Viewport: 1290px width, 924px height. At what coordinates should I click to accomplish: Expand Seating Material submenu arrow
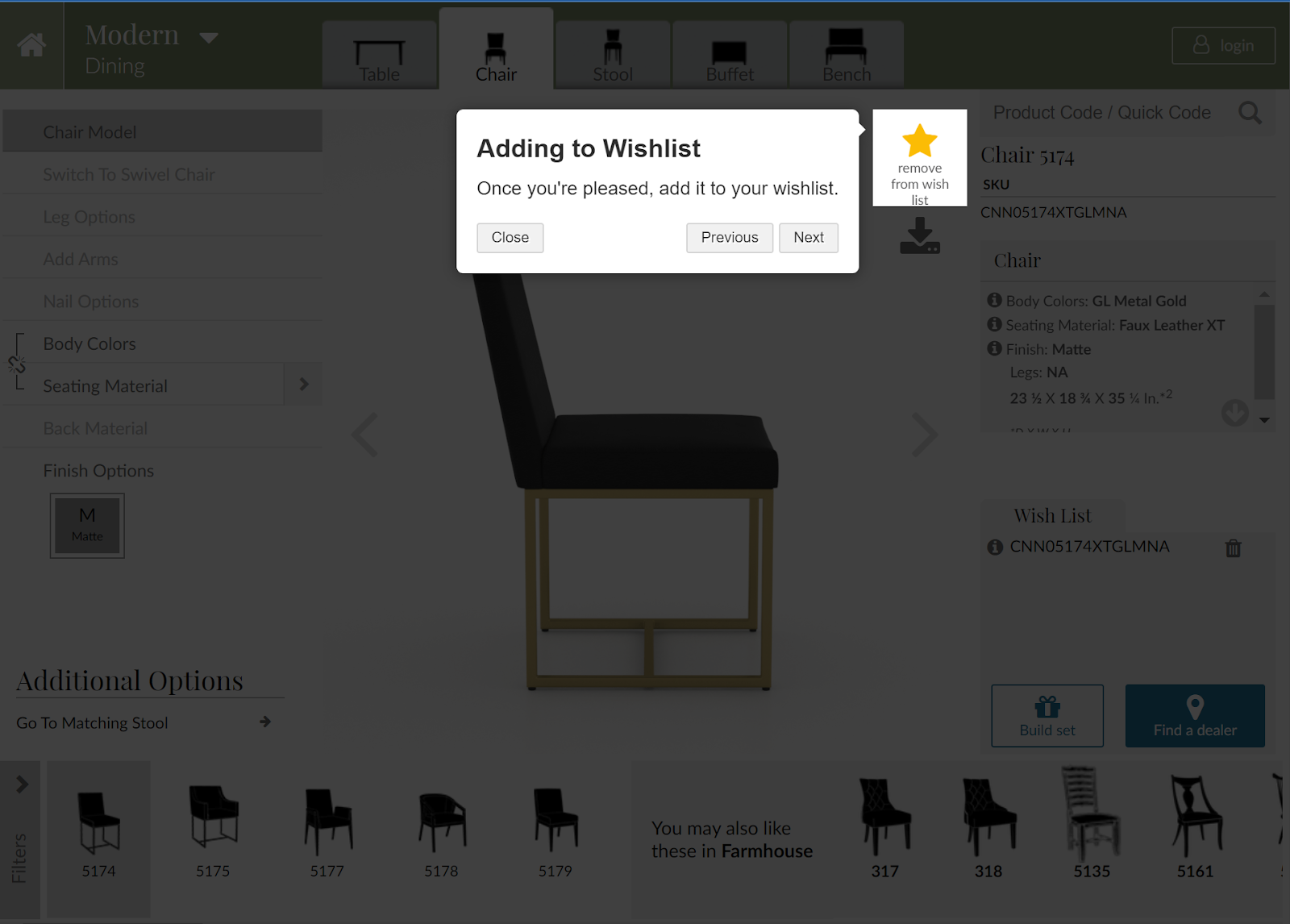tap(303, 385)
